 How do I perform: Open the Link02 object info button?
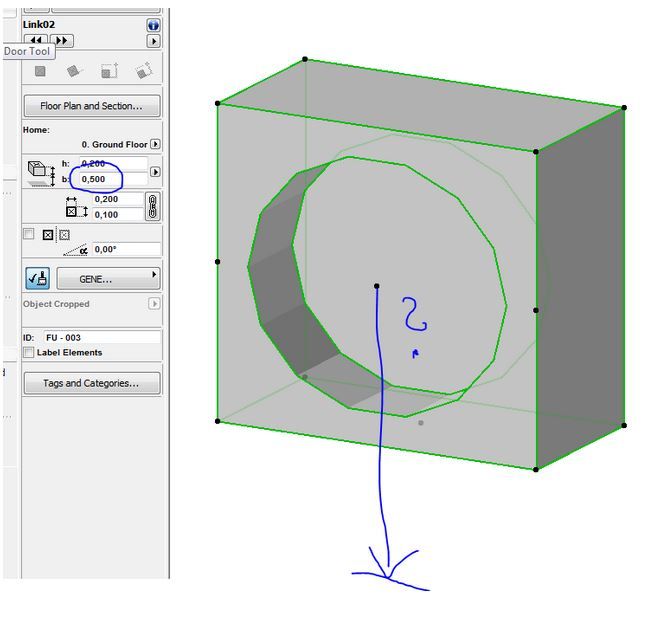point(153,25)
